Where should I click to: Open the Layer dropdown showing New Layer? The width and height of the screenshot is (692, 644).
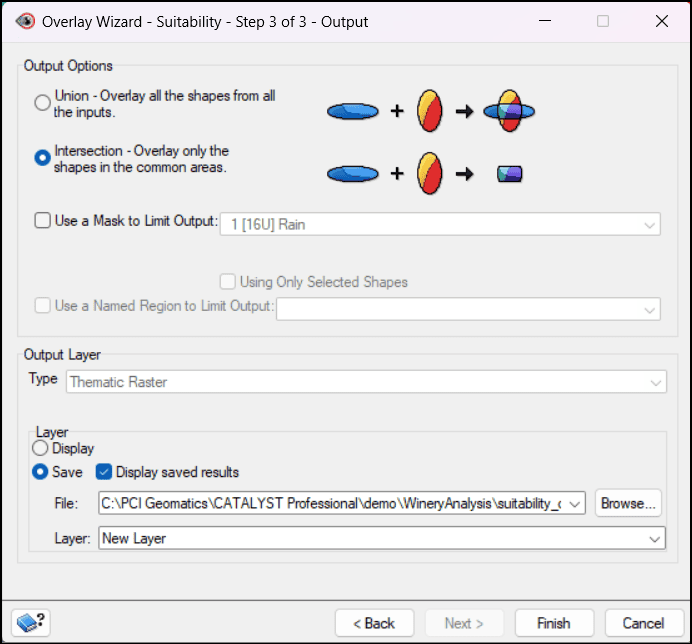click(382, 539)
